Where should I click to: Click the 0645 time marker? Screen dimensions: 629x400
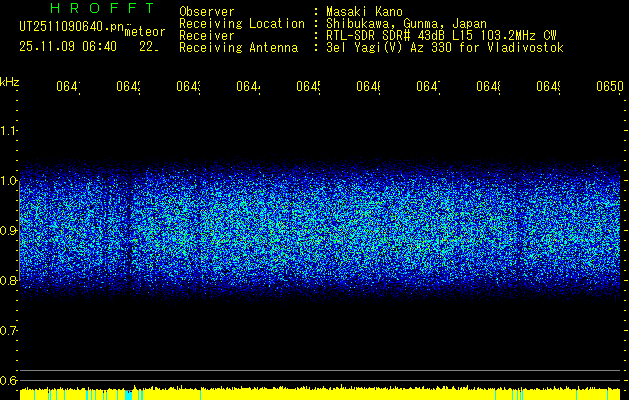pos(308,87)
